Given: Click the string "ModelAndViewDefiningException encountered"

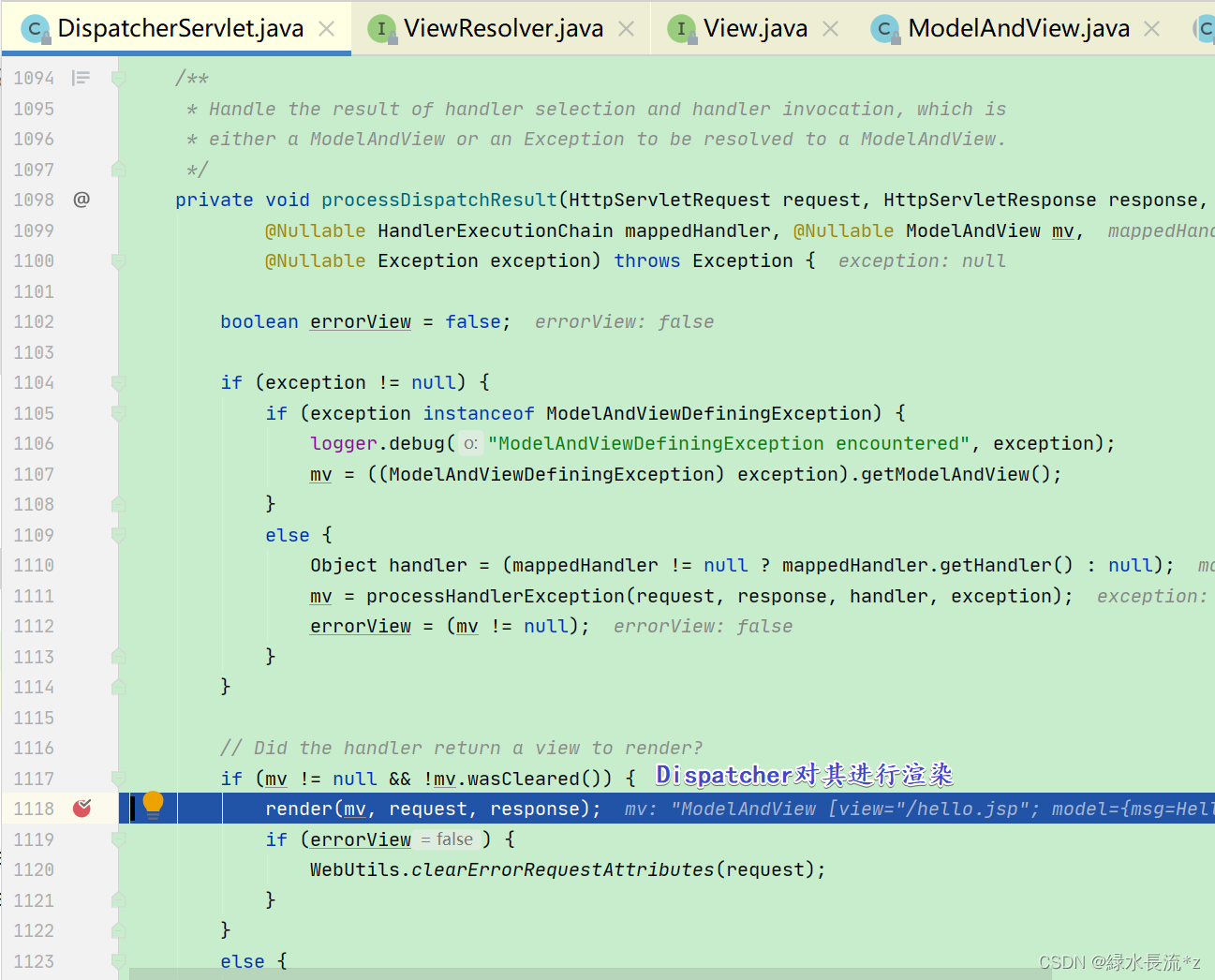Looking at the screenshot, I should pos(730,443).
